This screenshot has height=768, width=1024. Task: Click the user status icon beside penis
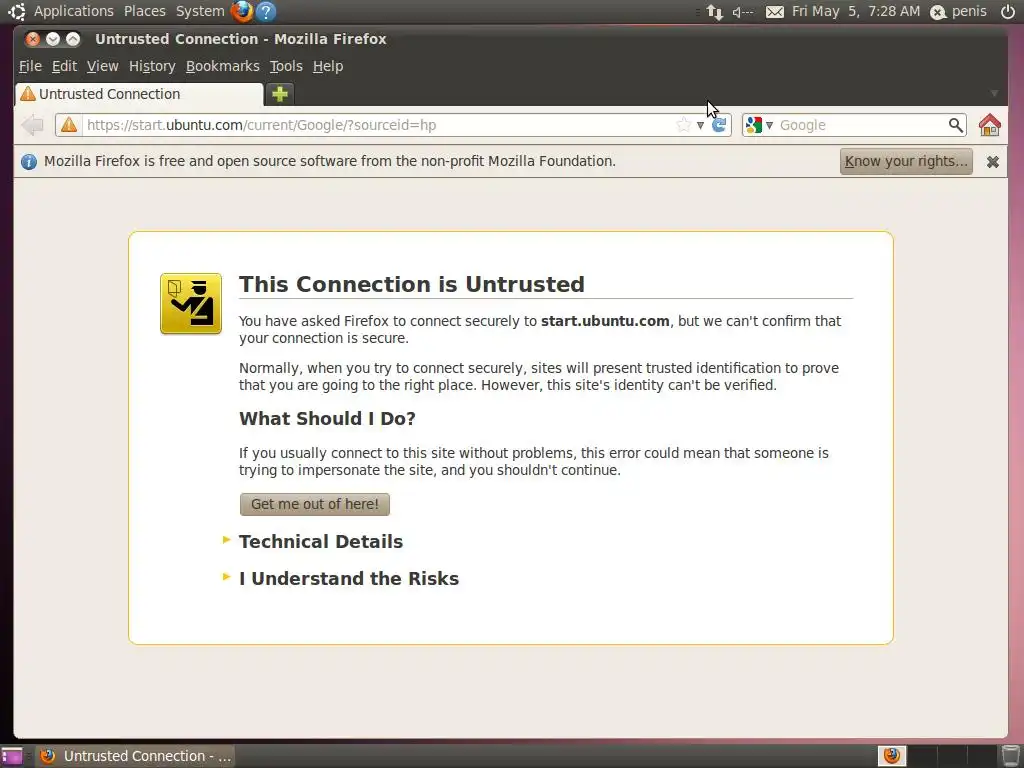[x=938, y=12]
